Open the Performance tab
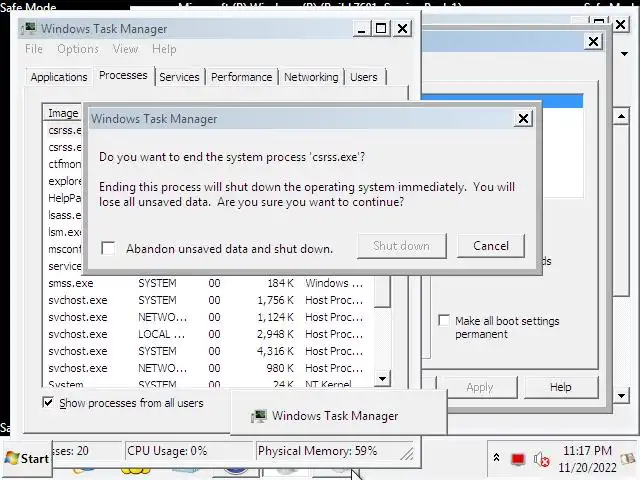The height and width of the screenshot is (480, 640). 241,77
